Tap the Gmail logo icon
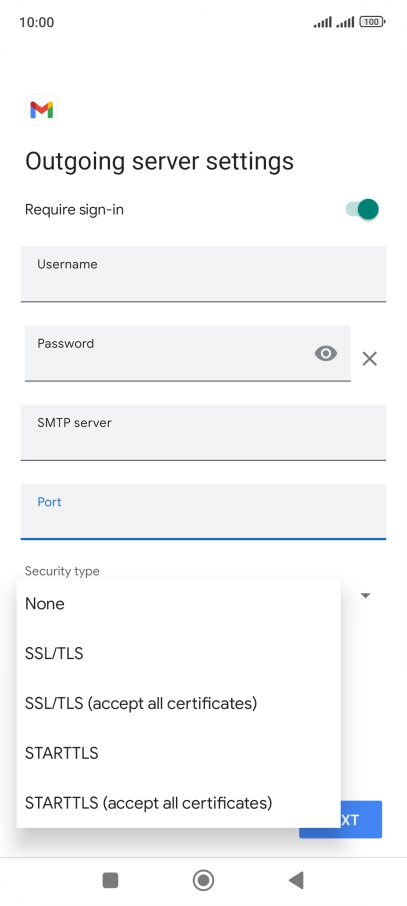This screenshot has width=407, height=906. (x=42, y=110)
